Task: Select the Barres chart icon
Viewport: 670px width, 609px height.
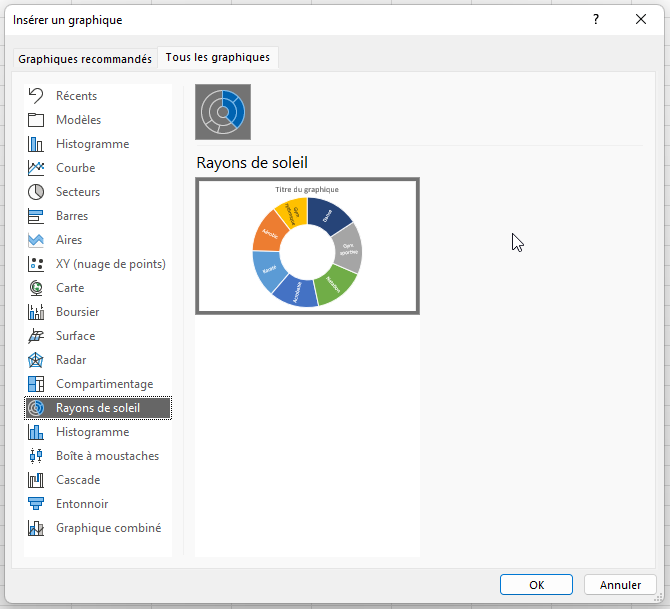Action: pyautogui.click(x=36, y=216)
